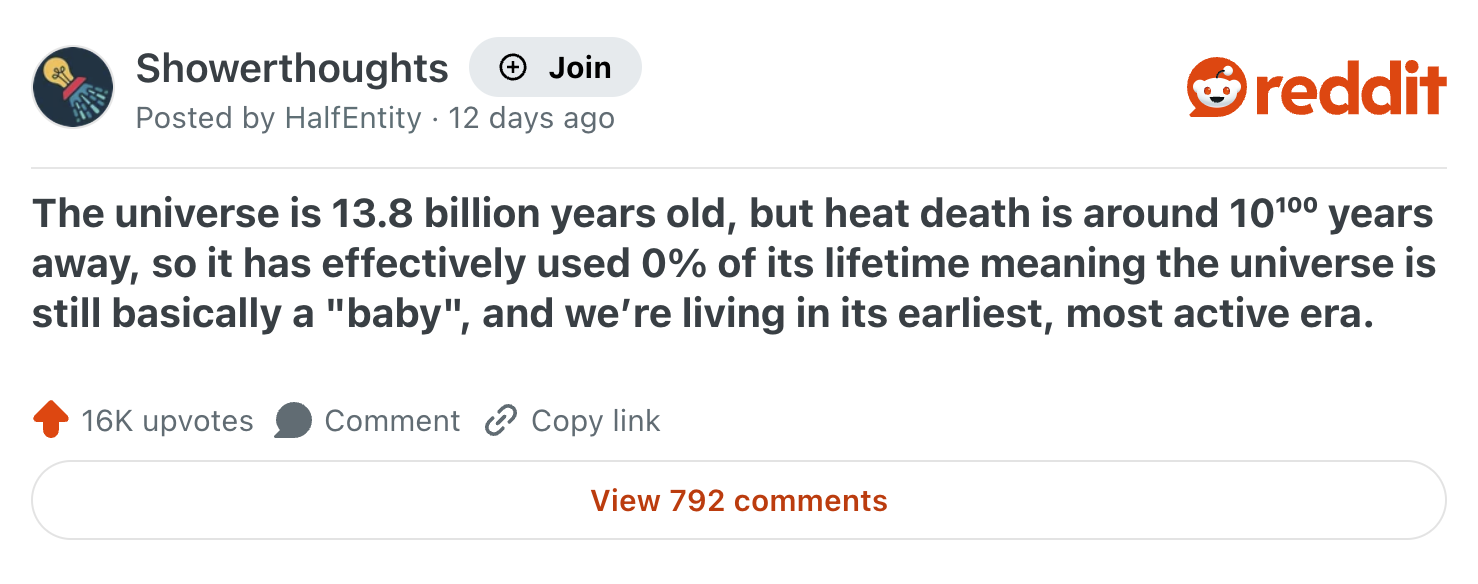Click the Reddit Snoo mascot logo
Viewport: 1478px width, 584px height.
coord(1216,88)
